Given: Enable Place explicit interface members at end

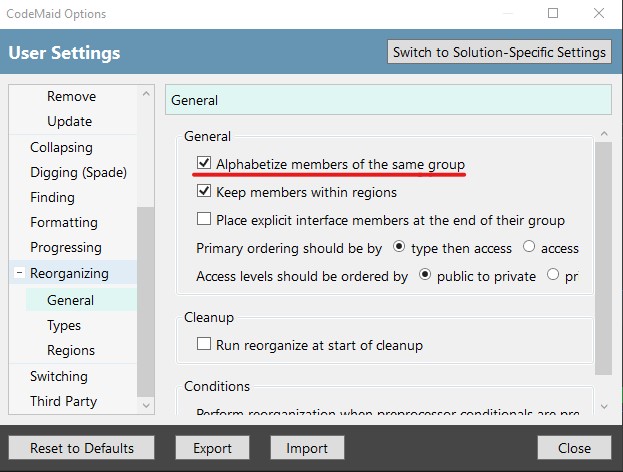Looking at the screenshot, I should click(x=204, y=219).
